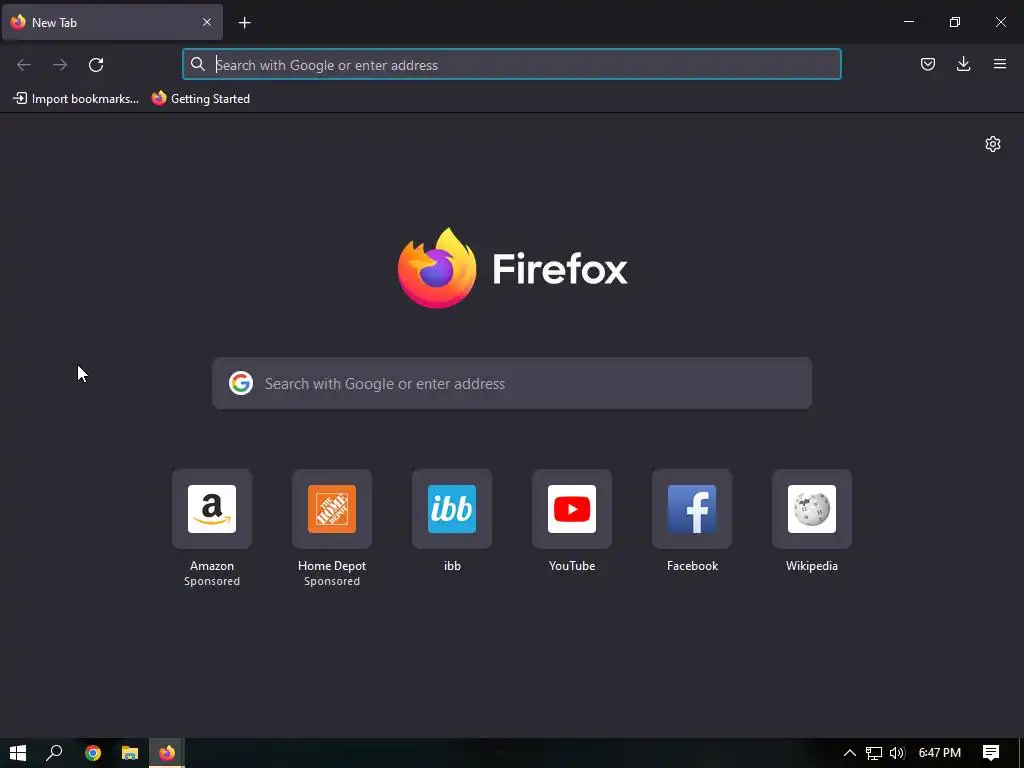Viewport: 1024px width, 768px height.
Task: Open the Getting Started bookmark
Action: (x=200, y=99)
